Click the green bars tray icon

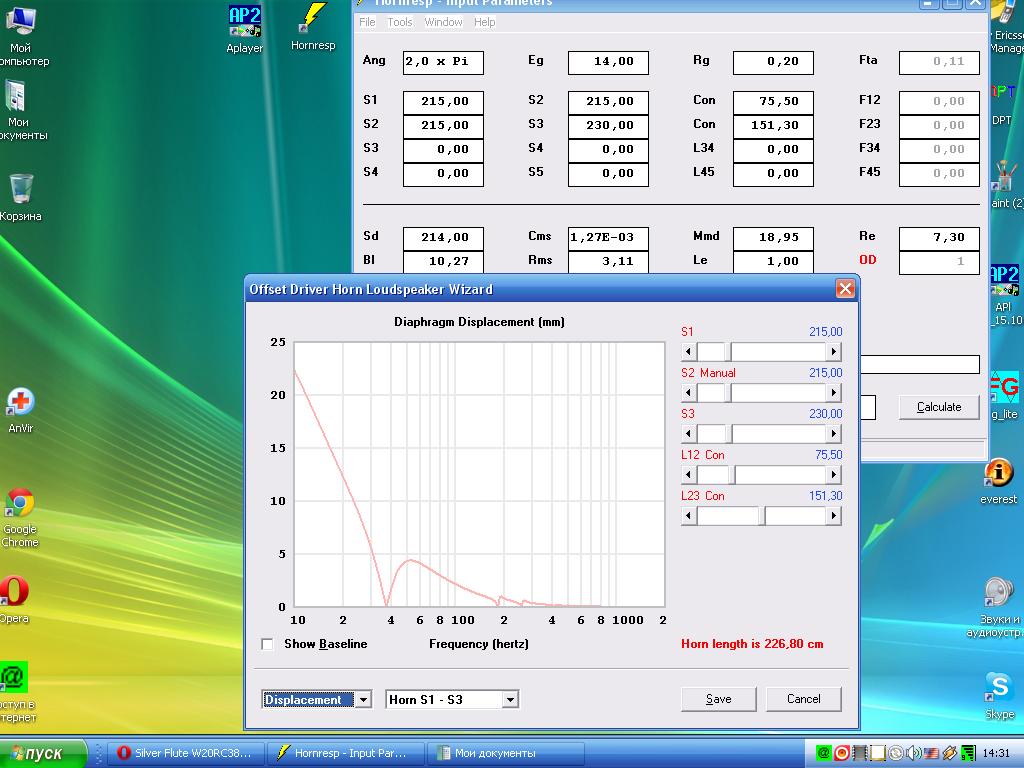point(968,753)
